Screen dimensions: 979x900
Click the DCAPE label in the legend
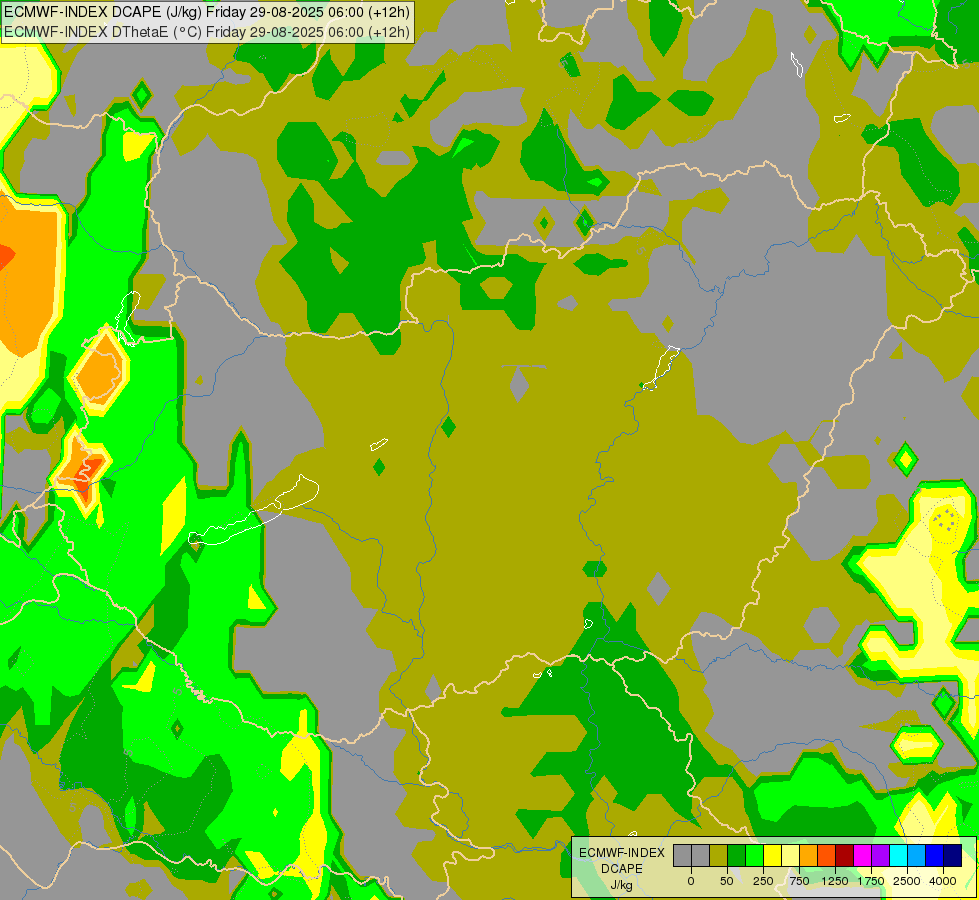[622, 869]
